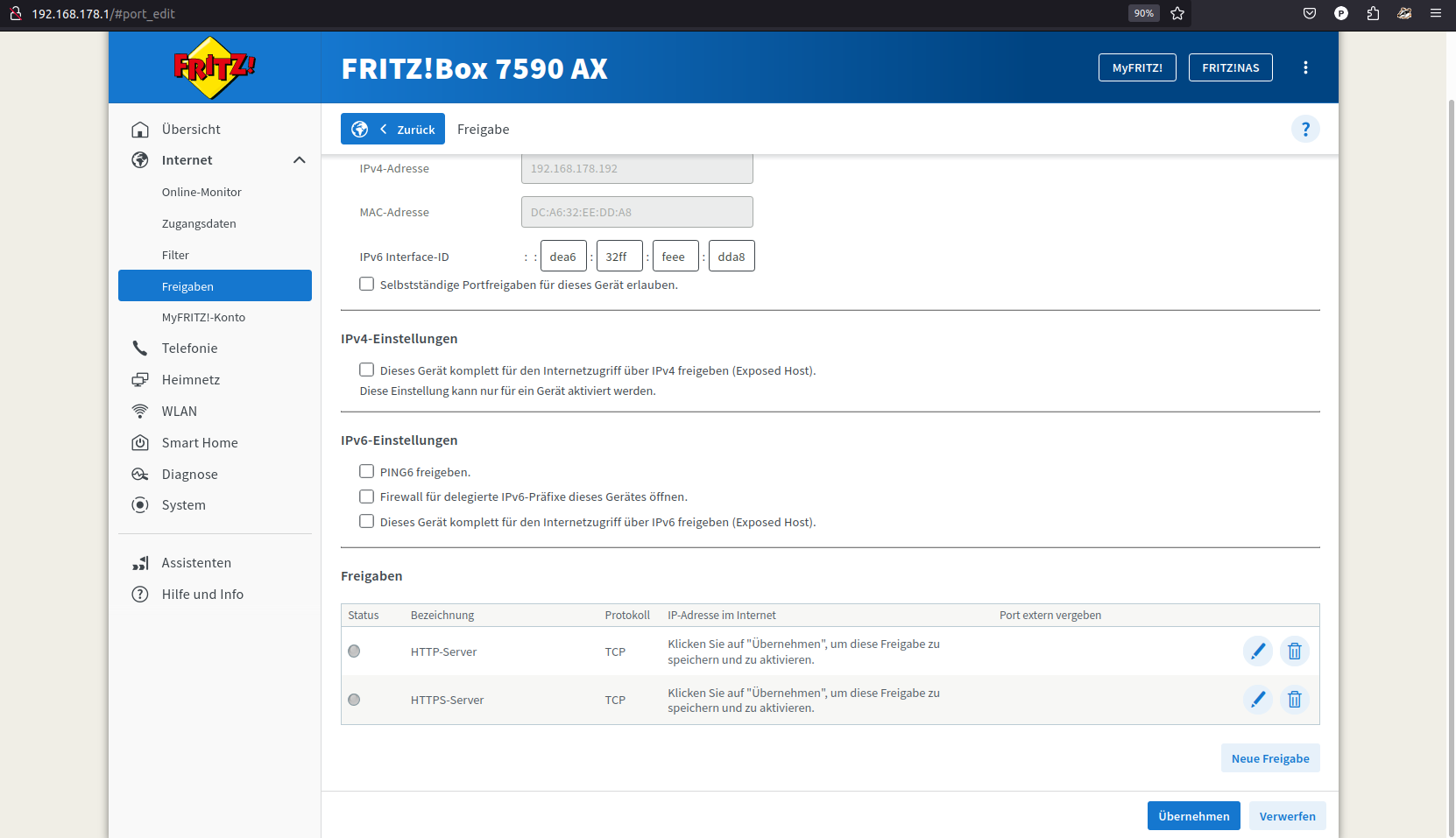The image size is (1456, 838).
Task: Click the edit pencil for HTTP-Server
Action: [1257, 651]
